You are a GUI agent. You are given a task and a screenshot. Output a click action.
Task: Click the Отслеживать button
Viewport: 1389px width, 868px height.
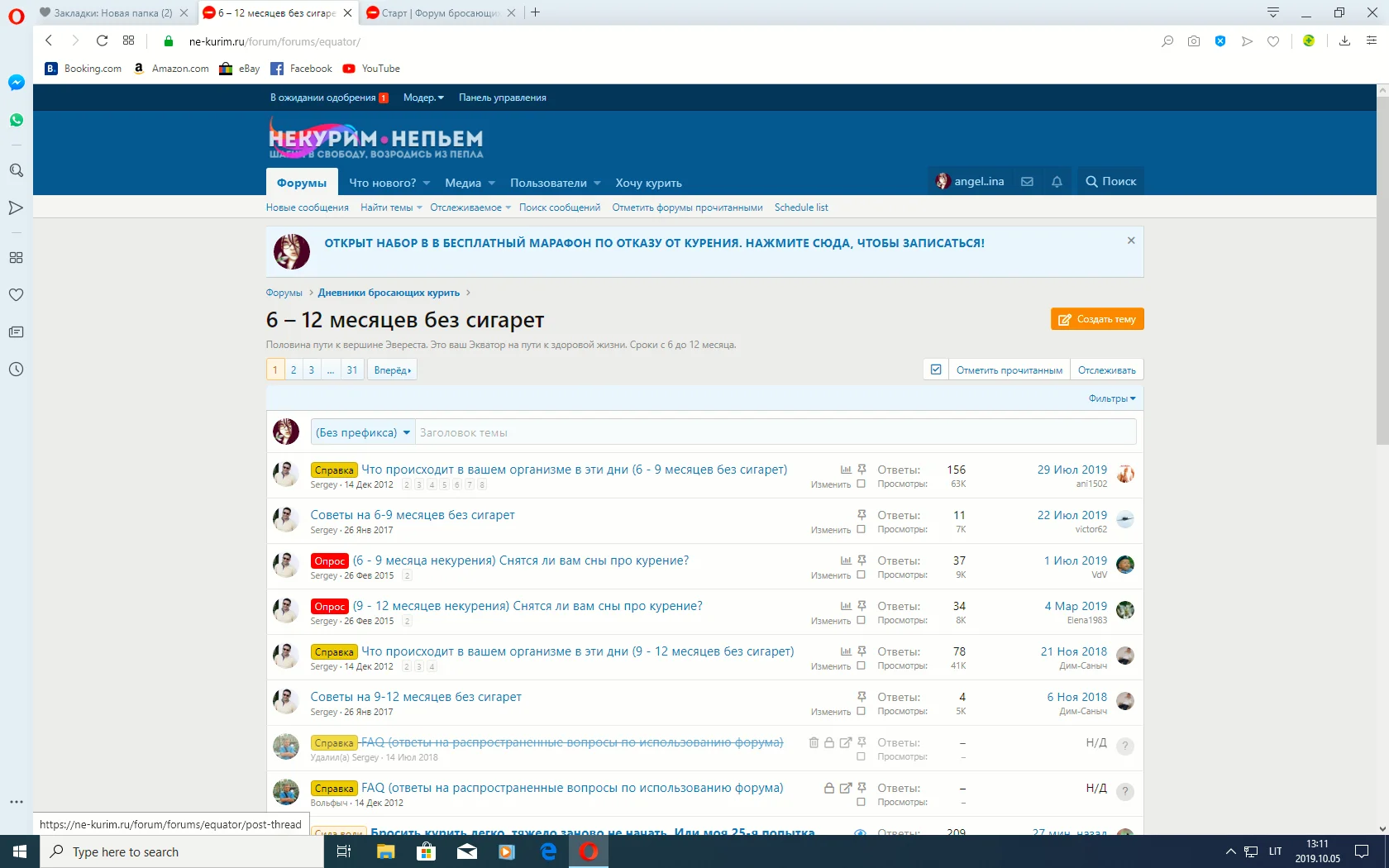[x=1107, y=370]
